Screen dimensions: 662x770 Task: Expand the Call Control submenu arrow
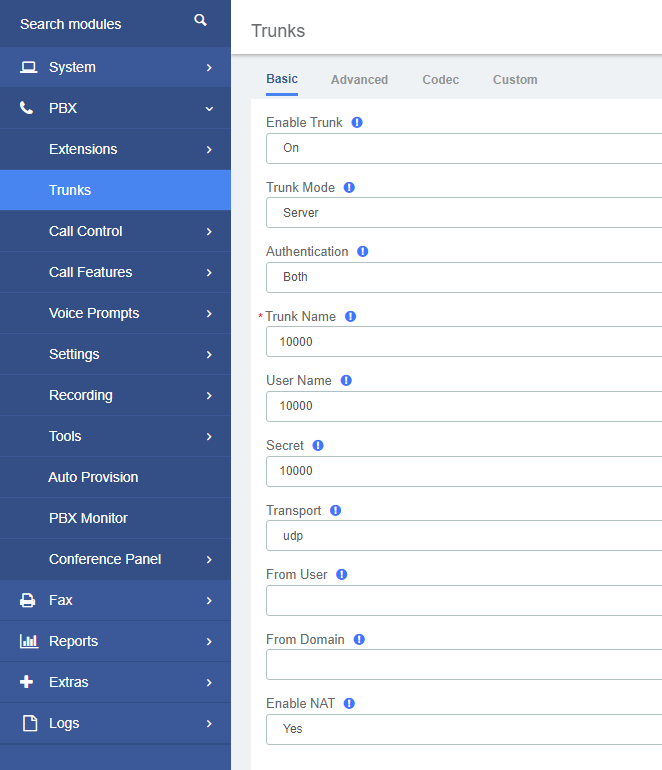click(x=209, y=231)
